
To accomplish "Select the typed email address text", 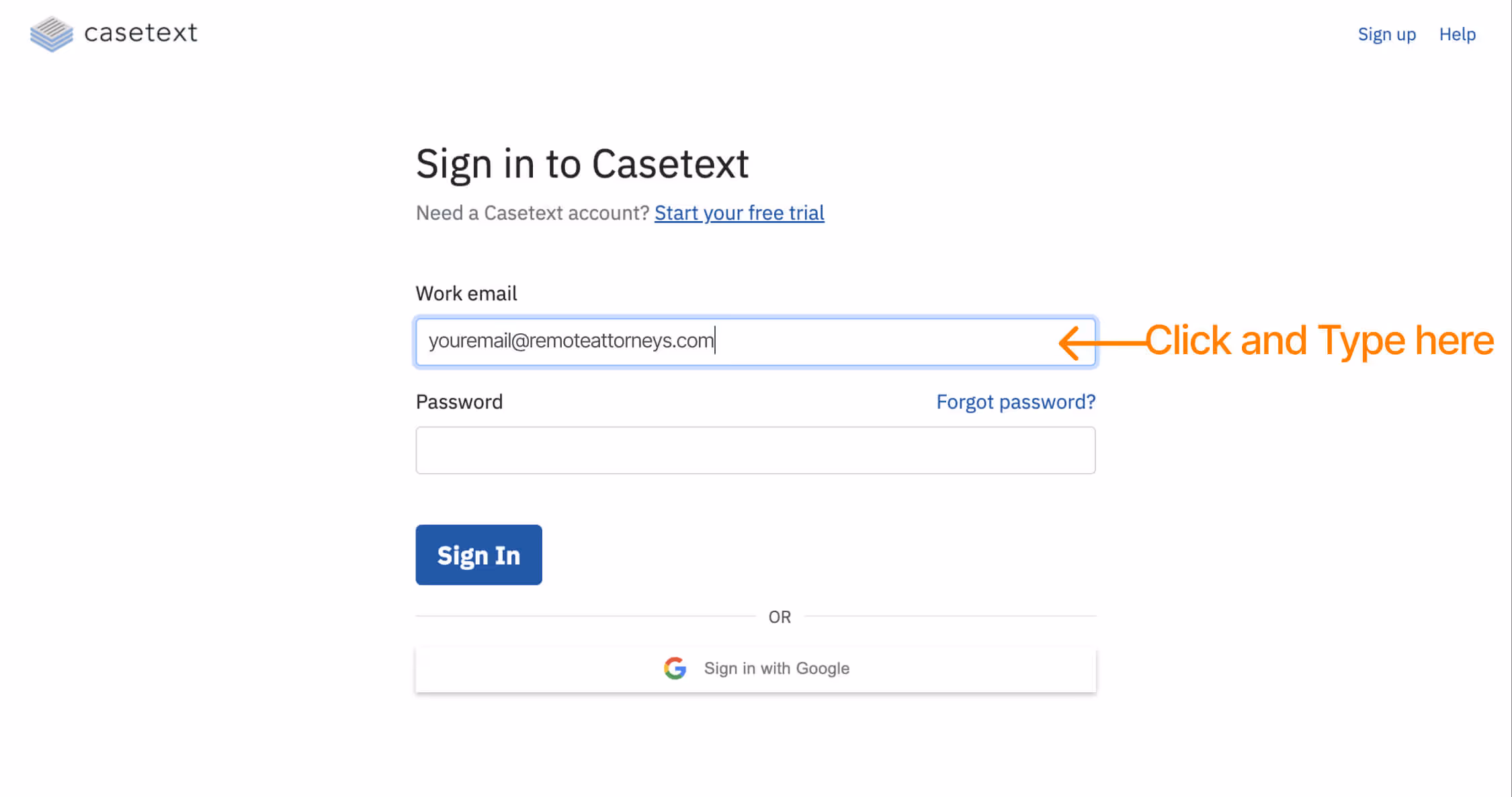I will click(571, 341).
